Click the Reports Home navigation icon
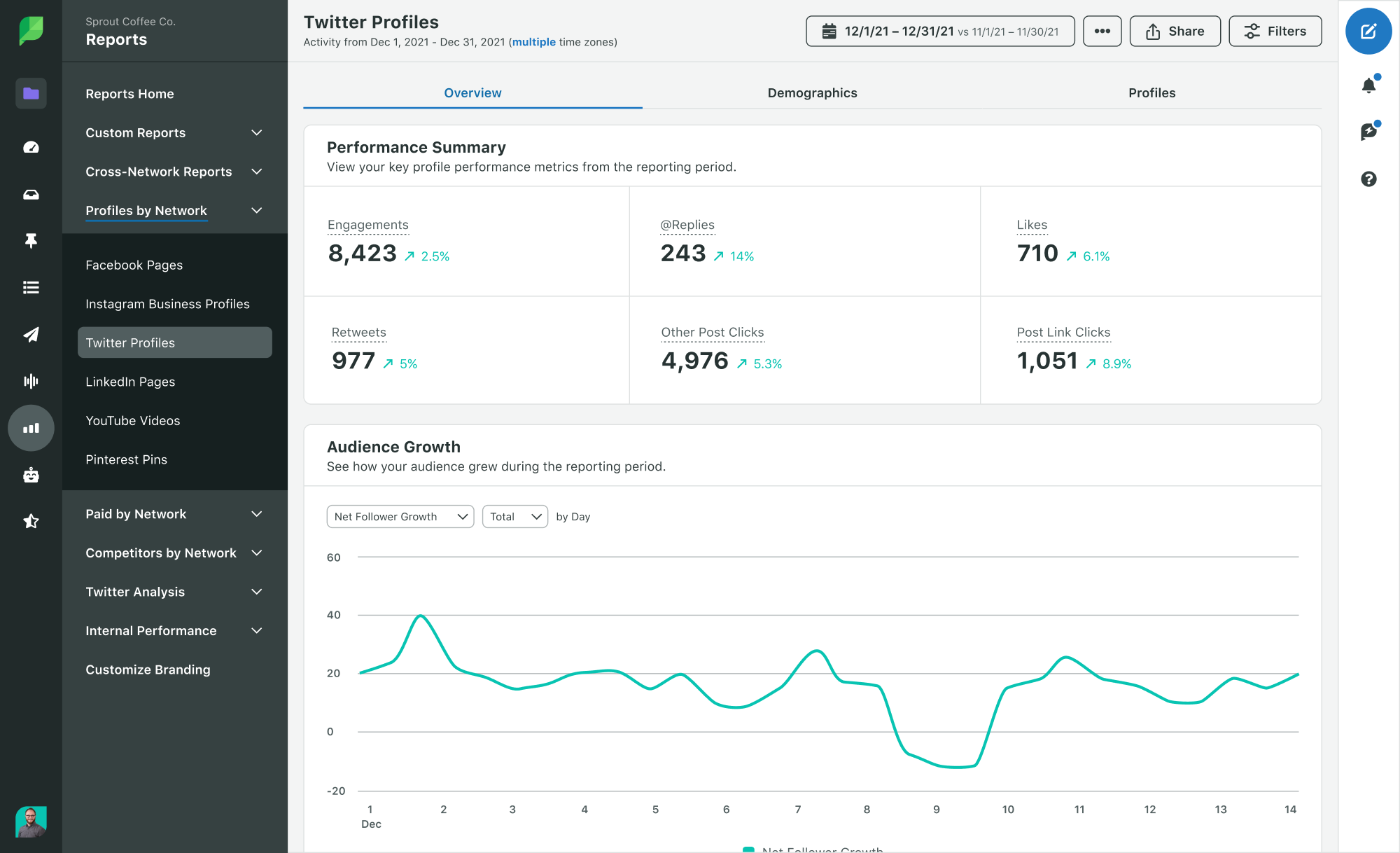Viewport: 1400px width, 853px height. tap(30, 94)
